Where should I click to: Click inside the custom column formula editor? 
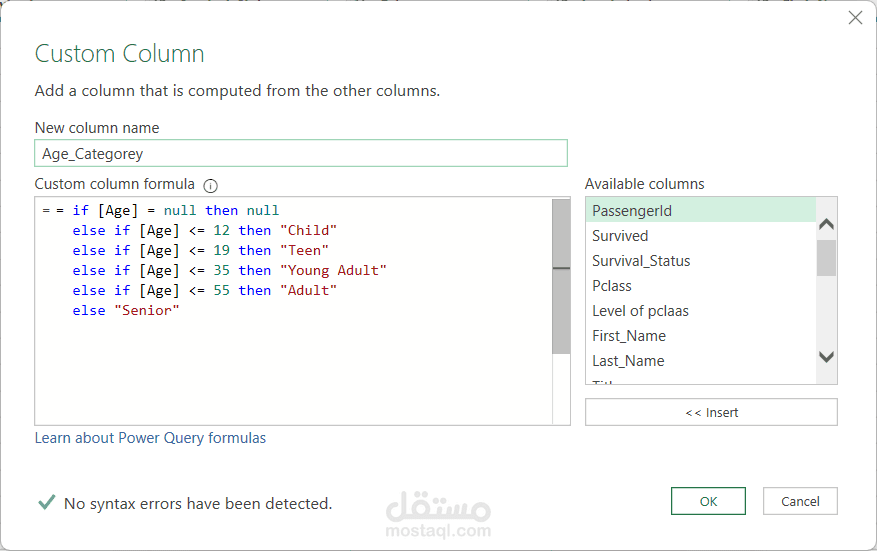pos(290,370)
